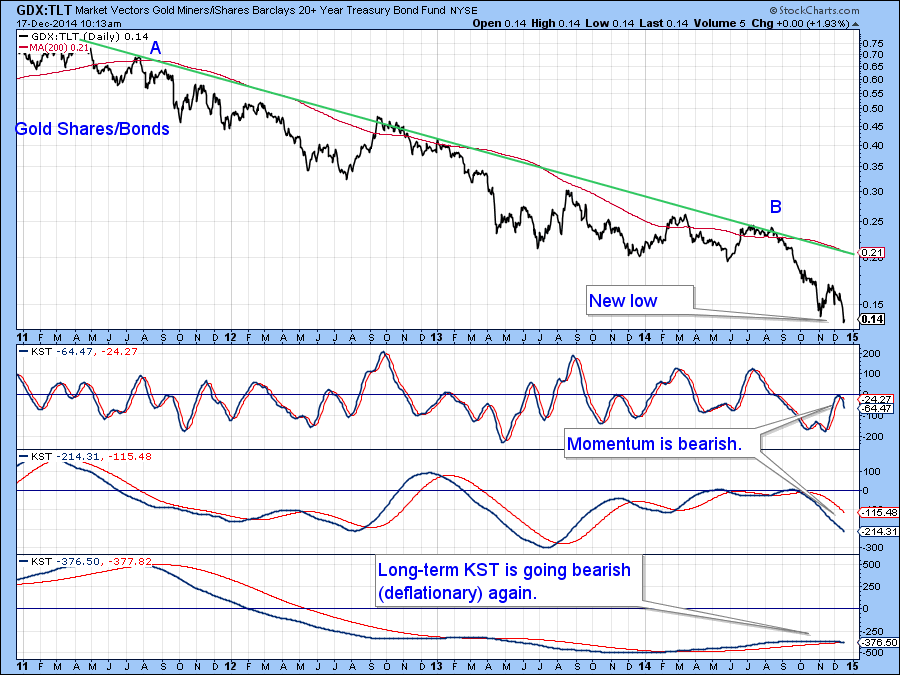Click the red -115.48 value tag
The image size is (900, 675).
pos(879,512)
